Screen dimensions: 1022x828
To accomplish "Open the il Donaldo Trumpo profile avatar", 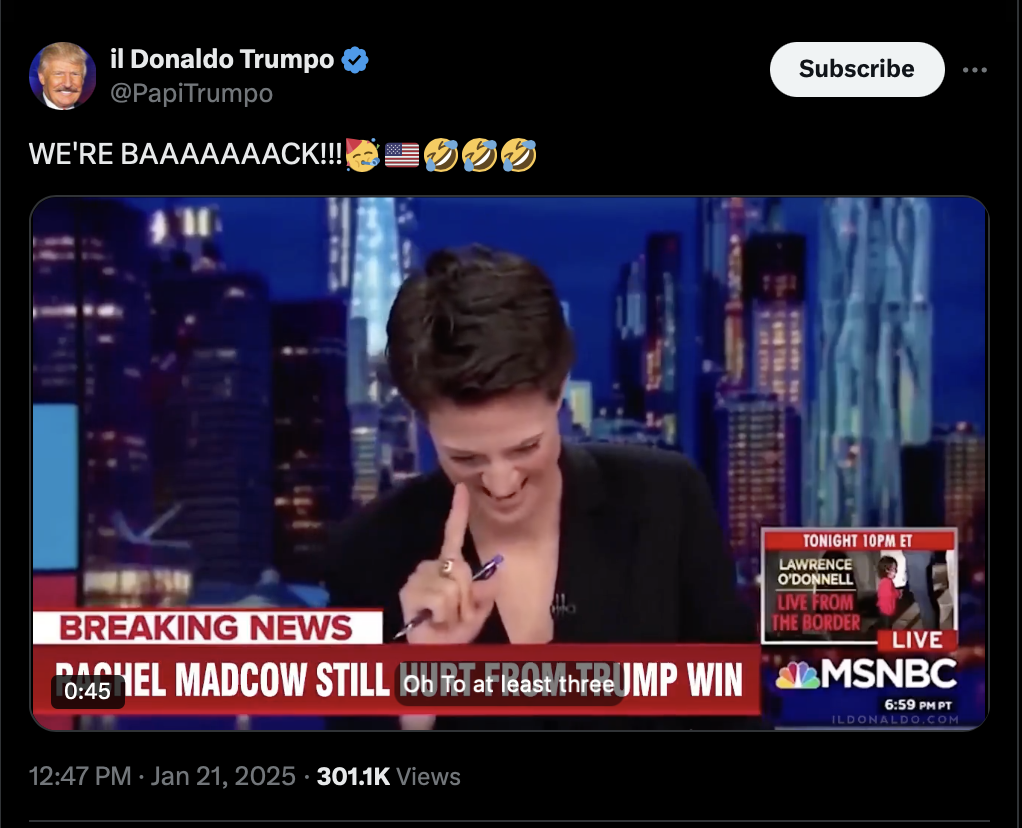I will [x=63, y=76].
